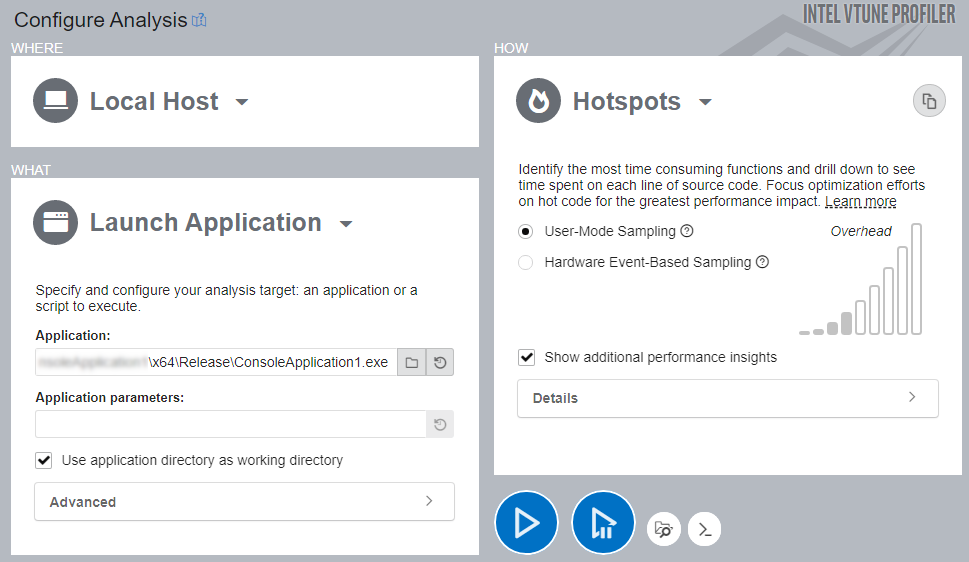
Task: Browse for application using folder icon
Action: (411, 362)
